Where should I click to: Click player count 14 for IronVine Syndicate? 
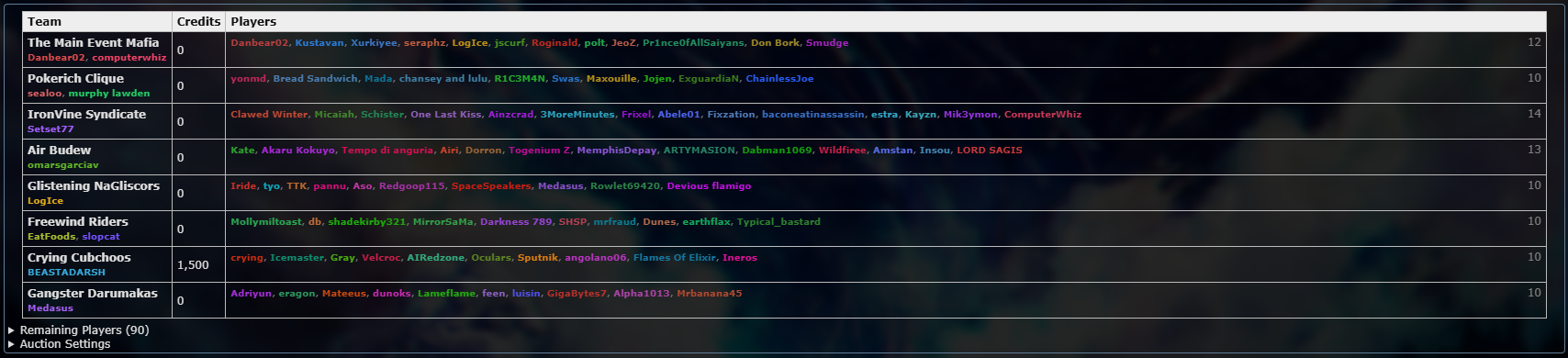coord(1534,114)
